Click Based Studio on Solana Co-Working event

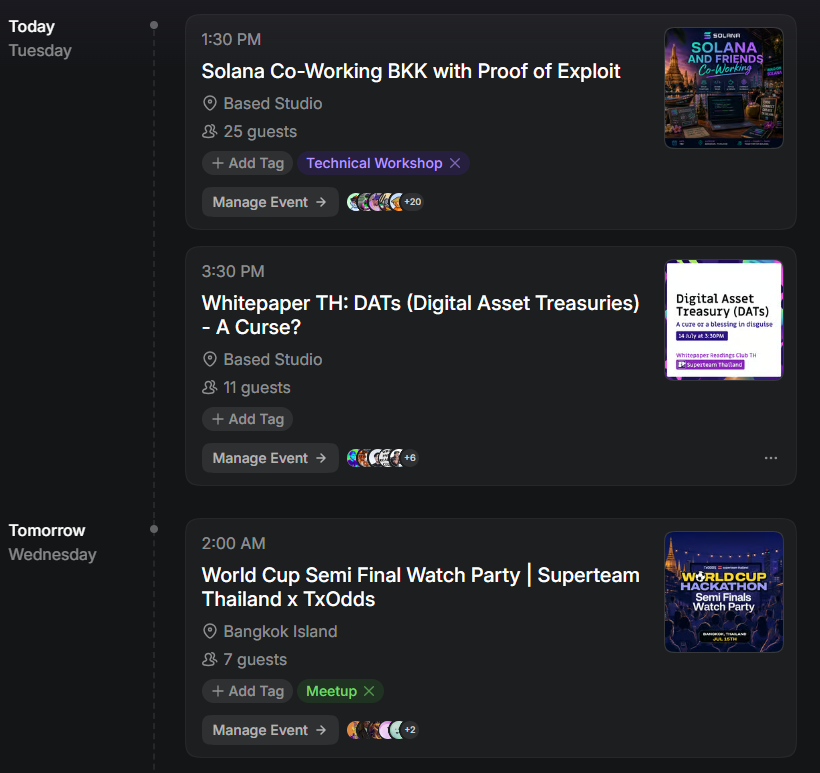(x=273, y=104)
